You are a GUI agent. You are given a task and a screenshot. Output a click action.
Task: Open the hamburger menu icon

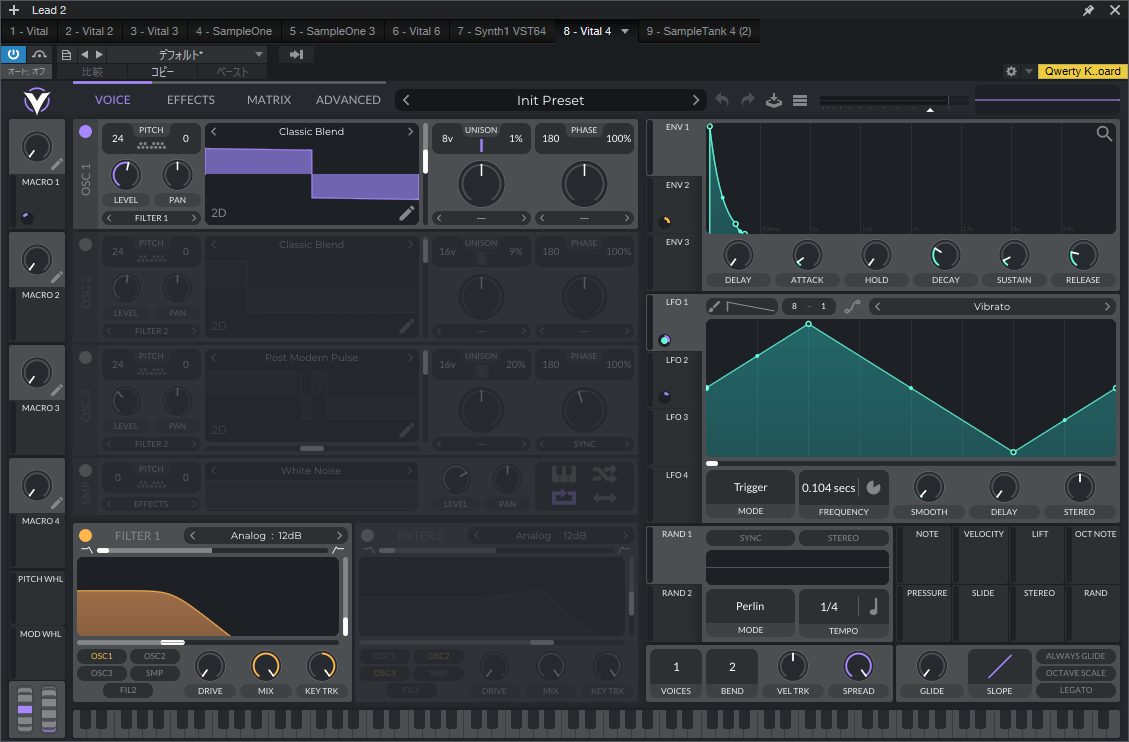click(x=799, y=100)
